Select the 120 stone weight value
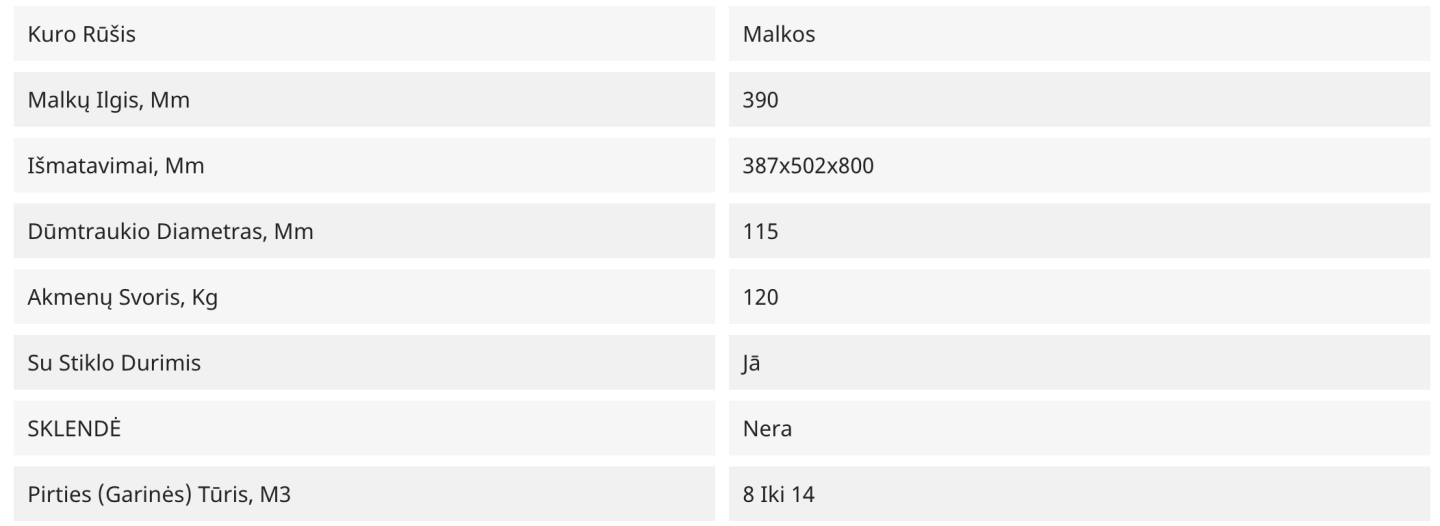1440x526 pixels. pos(761,297)
